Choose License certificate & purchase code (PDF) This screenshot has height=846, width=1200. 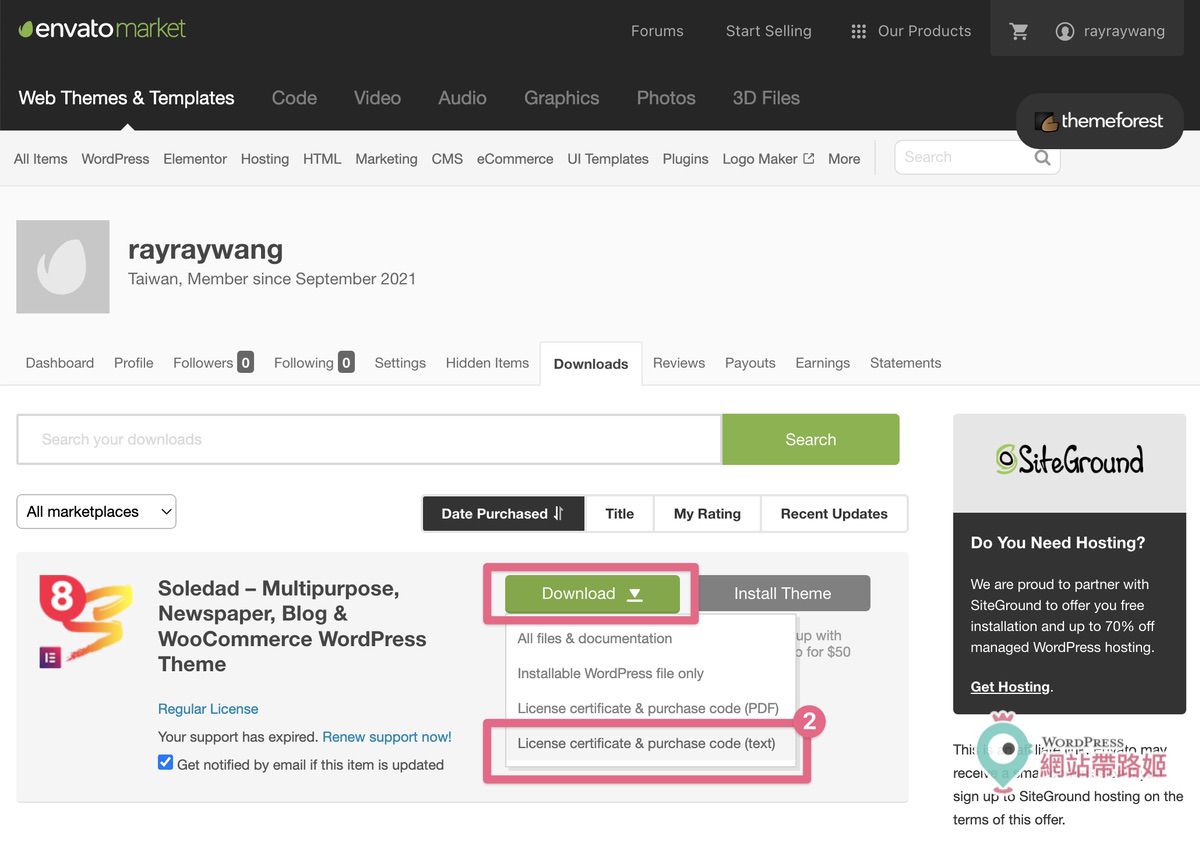[x=650, y=709]
